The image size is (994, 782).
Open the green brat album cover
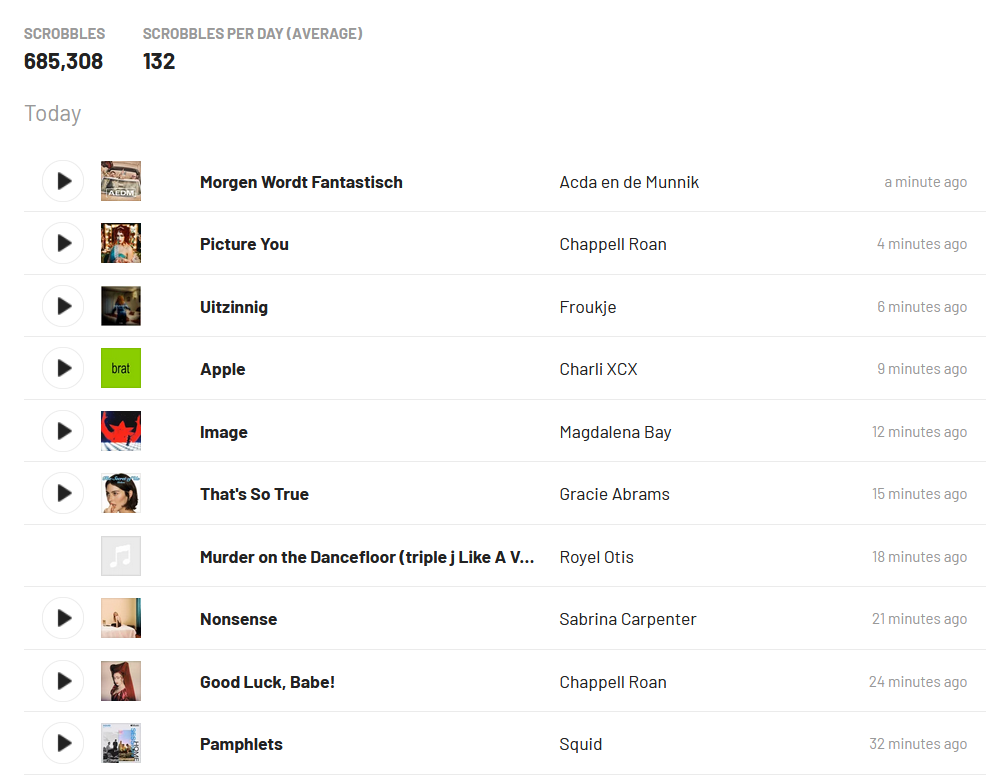121,368
